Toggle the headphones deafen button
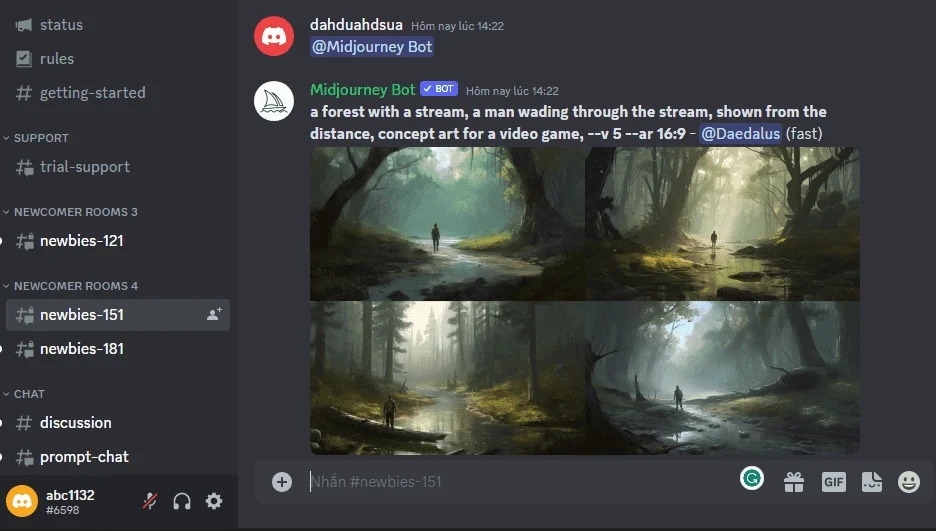The width and height of the screenshot is (936, 531). [182, 501]
